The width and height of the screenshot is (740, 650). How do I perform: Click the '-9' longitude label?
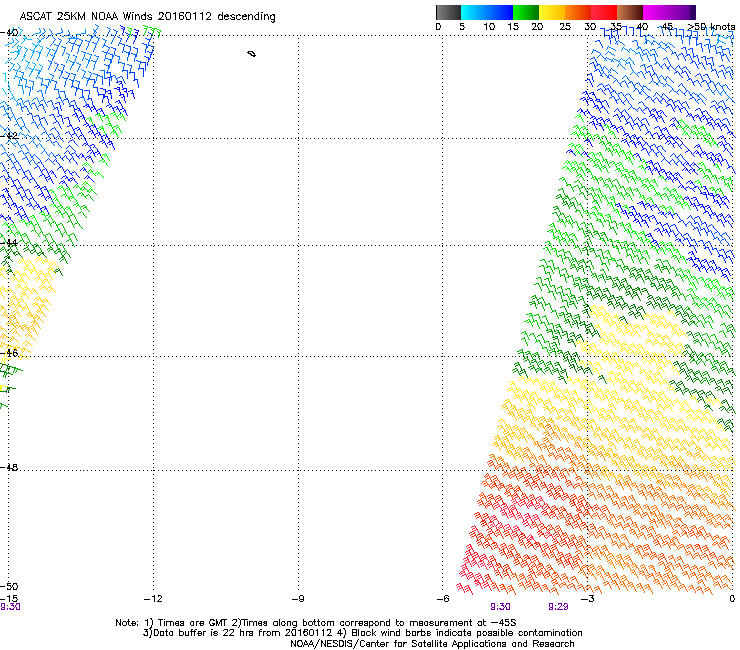(298, 599)
